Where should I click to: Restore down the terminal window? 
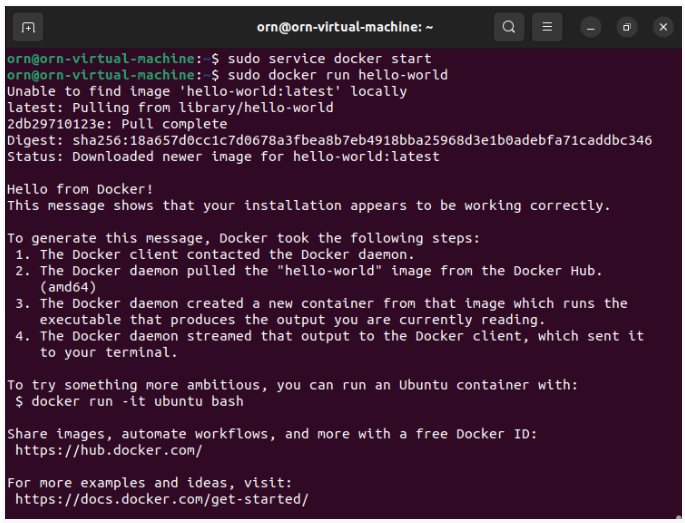pos(627,27)
